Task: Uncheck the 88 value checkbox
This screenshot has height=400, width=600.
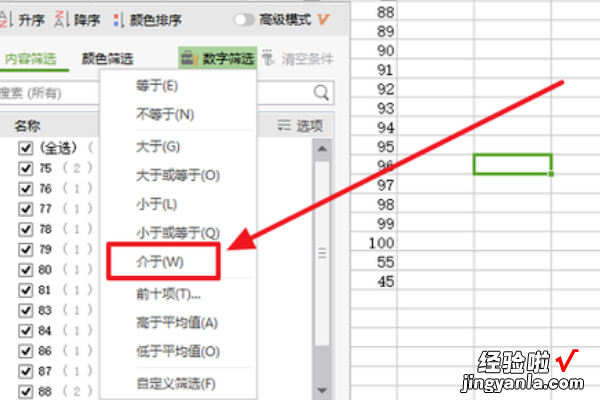Action: coord(26,391)
